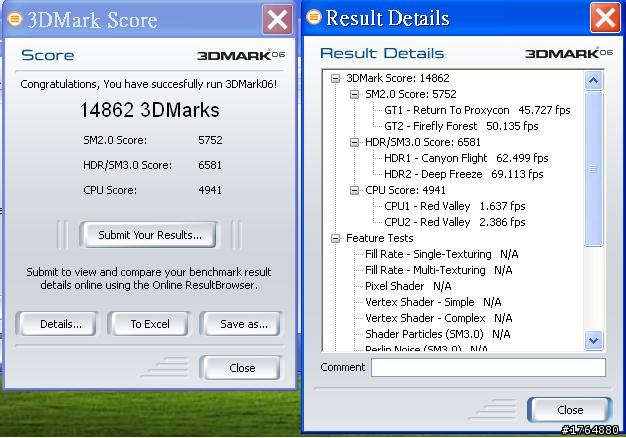Click the scroll down arrow in results tree

[593, 341]
